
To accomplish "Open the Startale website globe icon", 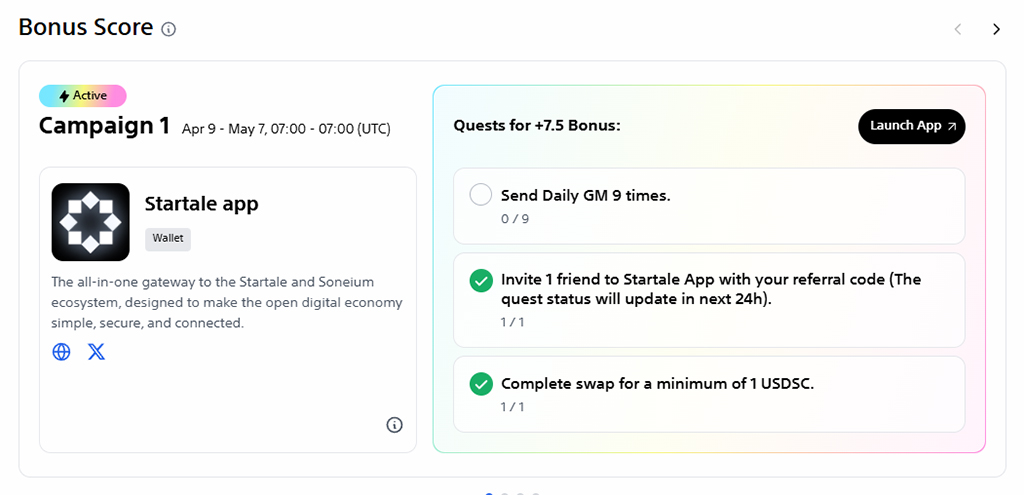I will click(62, 352).
